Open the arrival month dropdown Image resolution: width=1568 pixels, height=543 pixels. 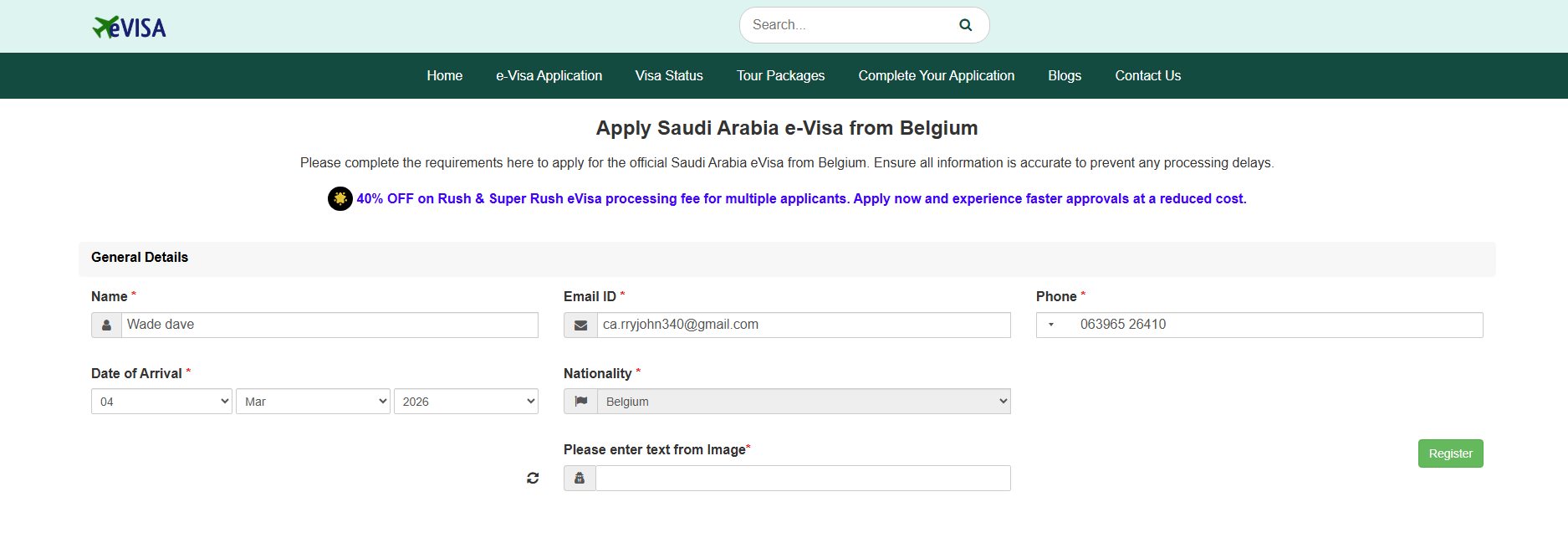coord(313,402)
